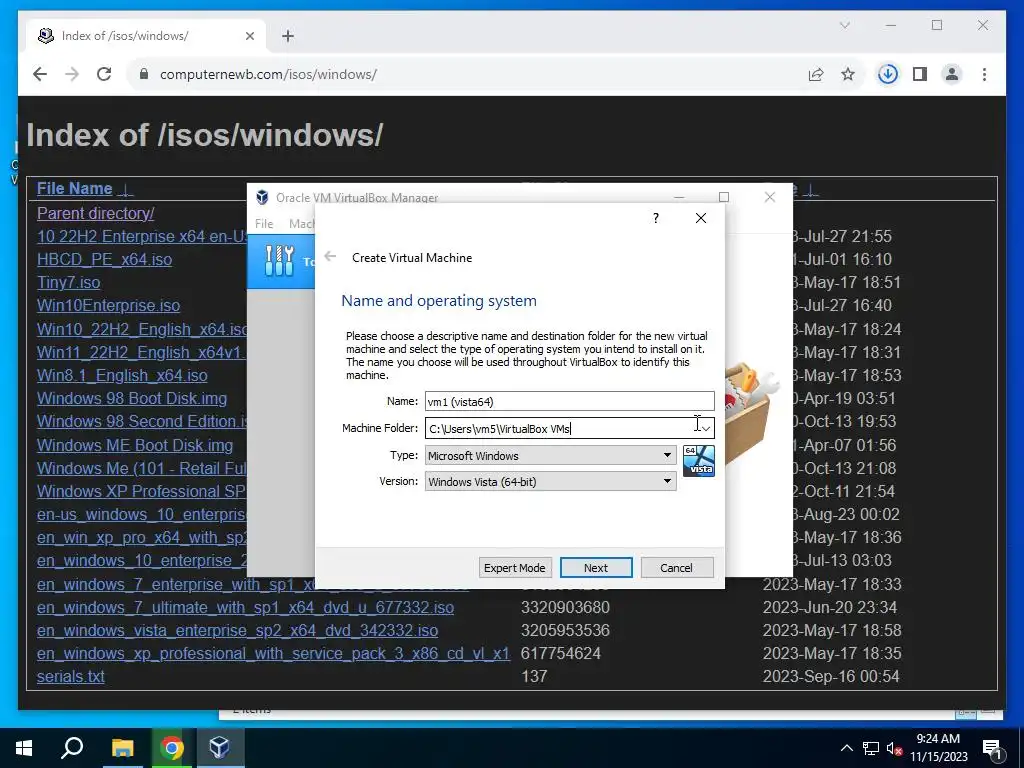
Task: Expand the Machine Folder combo box
Action: [705, 428]
